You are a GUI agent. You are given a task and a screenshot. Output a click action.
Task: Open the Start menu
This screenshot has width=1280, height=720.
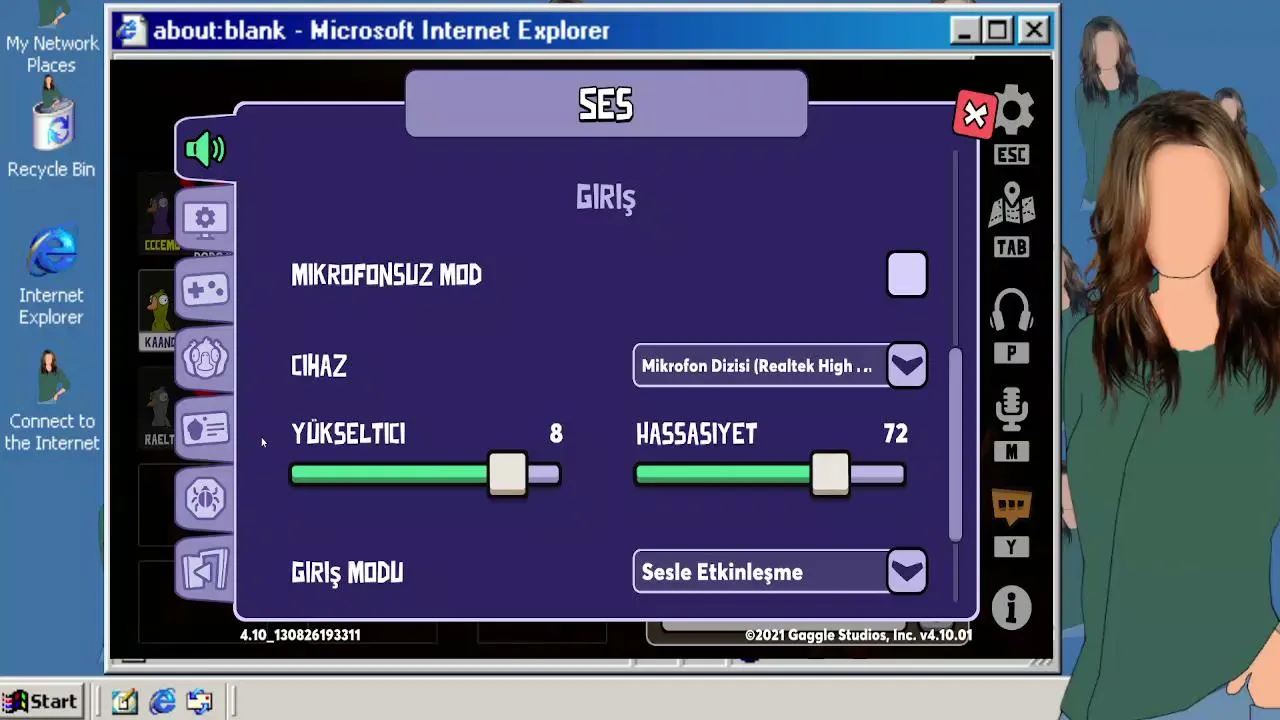42,701
